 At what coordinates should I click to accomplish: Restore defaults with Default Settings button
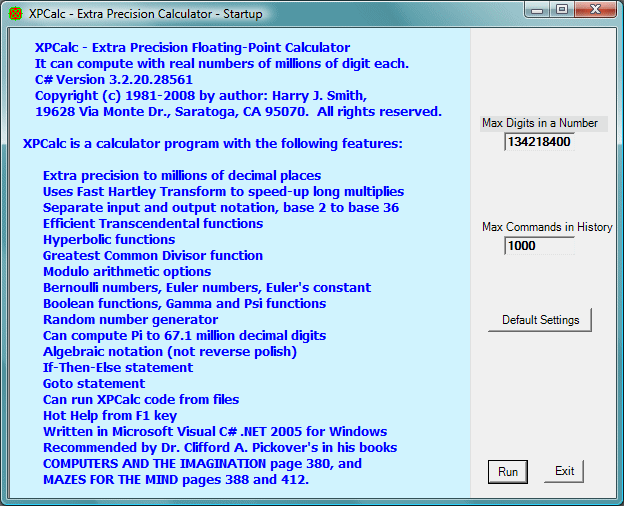point(540,320)
